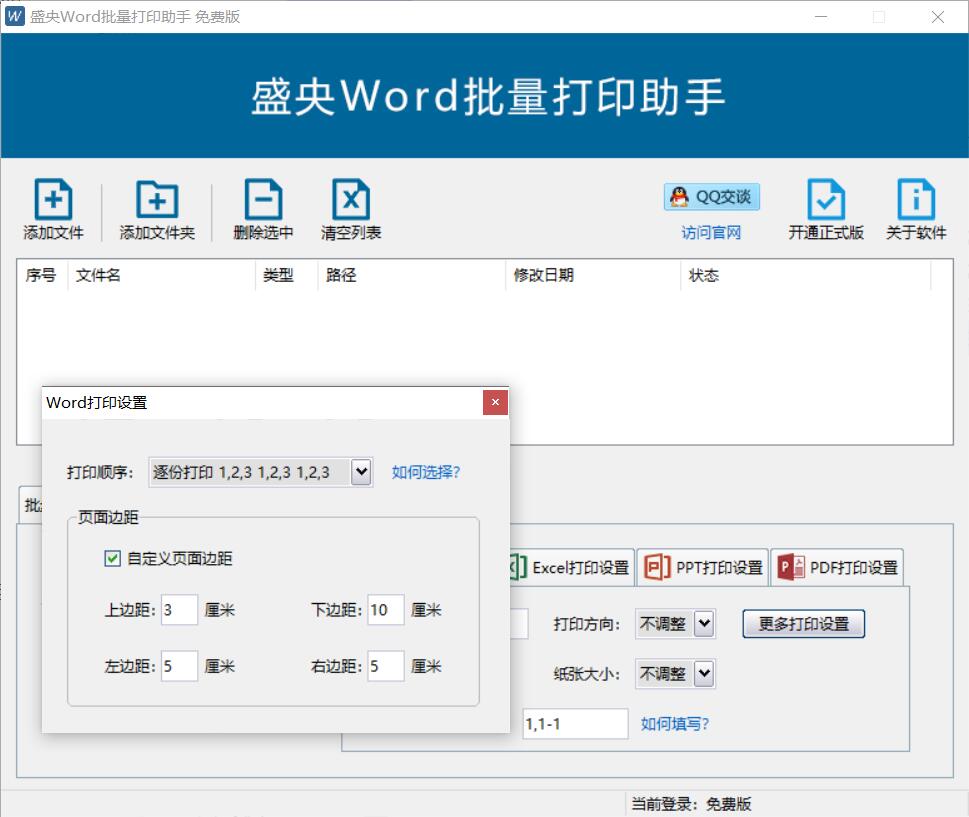969x817 pixels.
Task: Minimize the 盛央Word批量打印助手 window
Action: [x=821, y=17]
